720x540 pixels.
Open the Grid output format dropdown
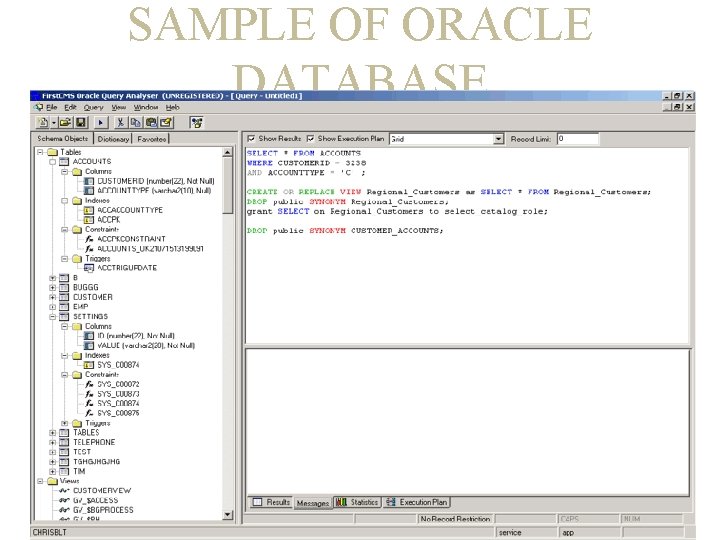coord(498,139)
